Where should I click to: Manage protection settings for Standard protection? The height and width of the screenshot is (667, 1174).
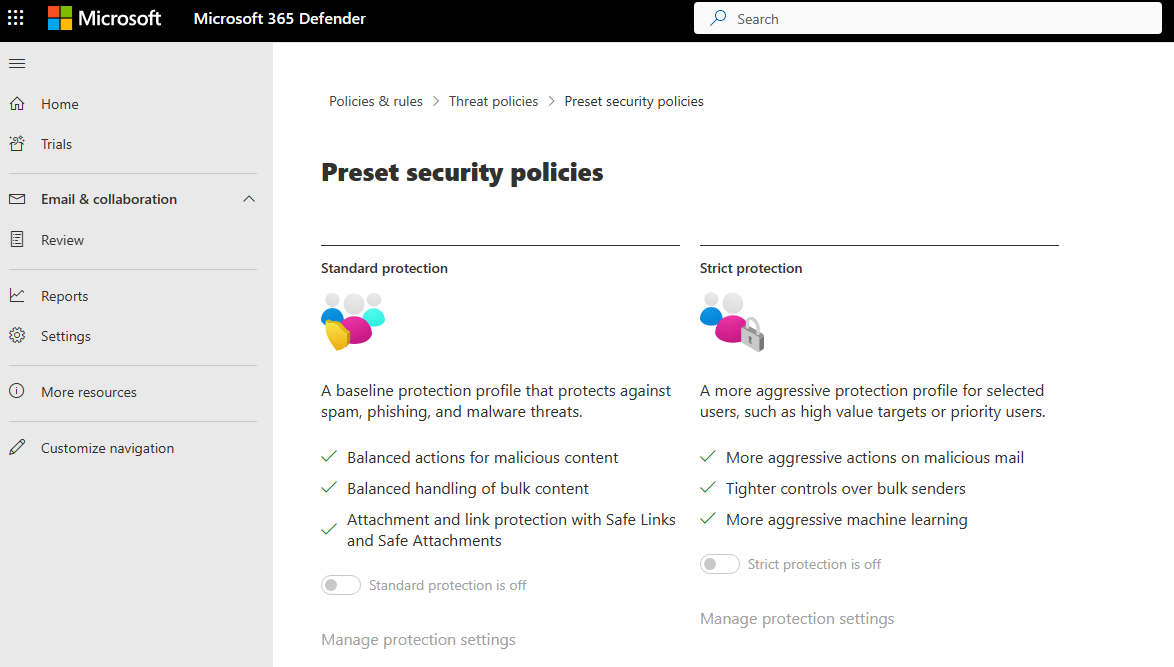[x=418, y=640]
